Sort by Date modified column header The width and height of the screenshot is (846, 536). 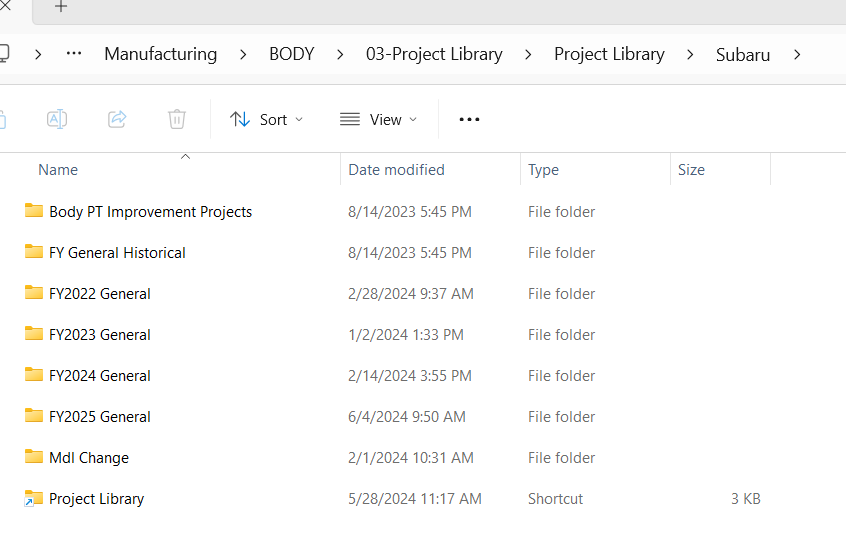[x=396, y=170]
